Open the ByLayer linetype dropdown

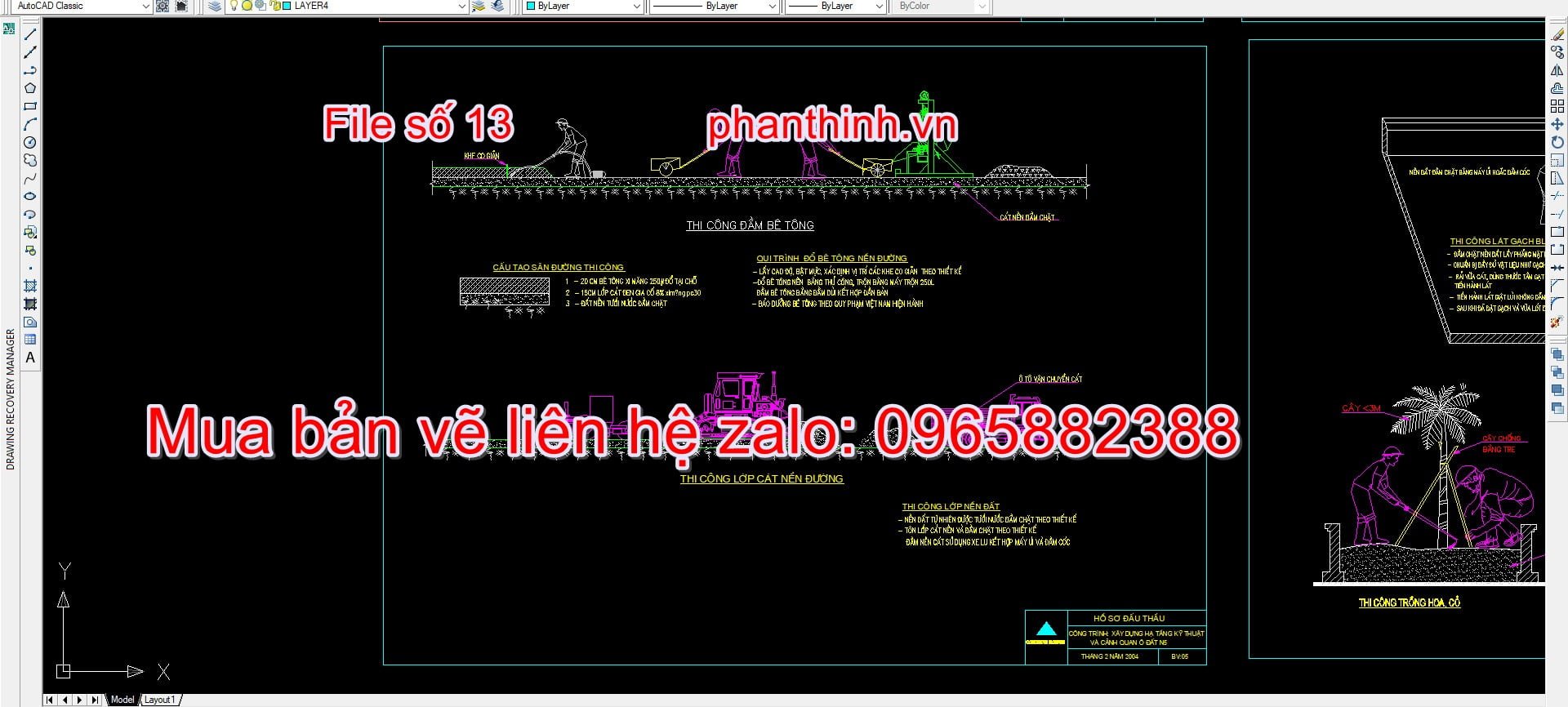click(772, 6)
